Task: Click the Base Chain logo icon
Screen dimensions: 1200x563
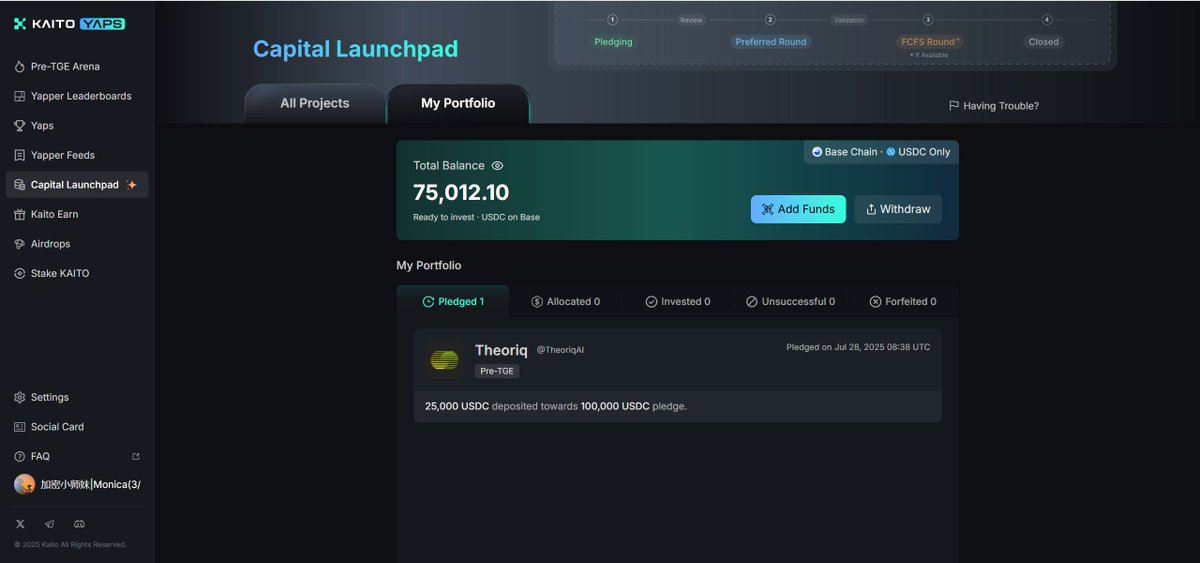Action: pyautogui.click(x=817, y=152)
